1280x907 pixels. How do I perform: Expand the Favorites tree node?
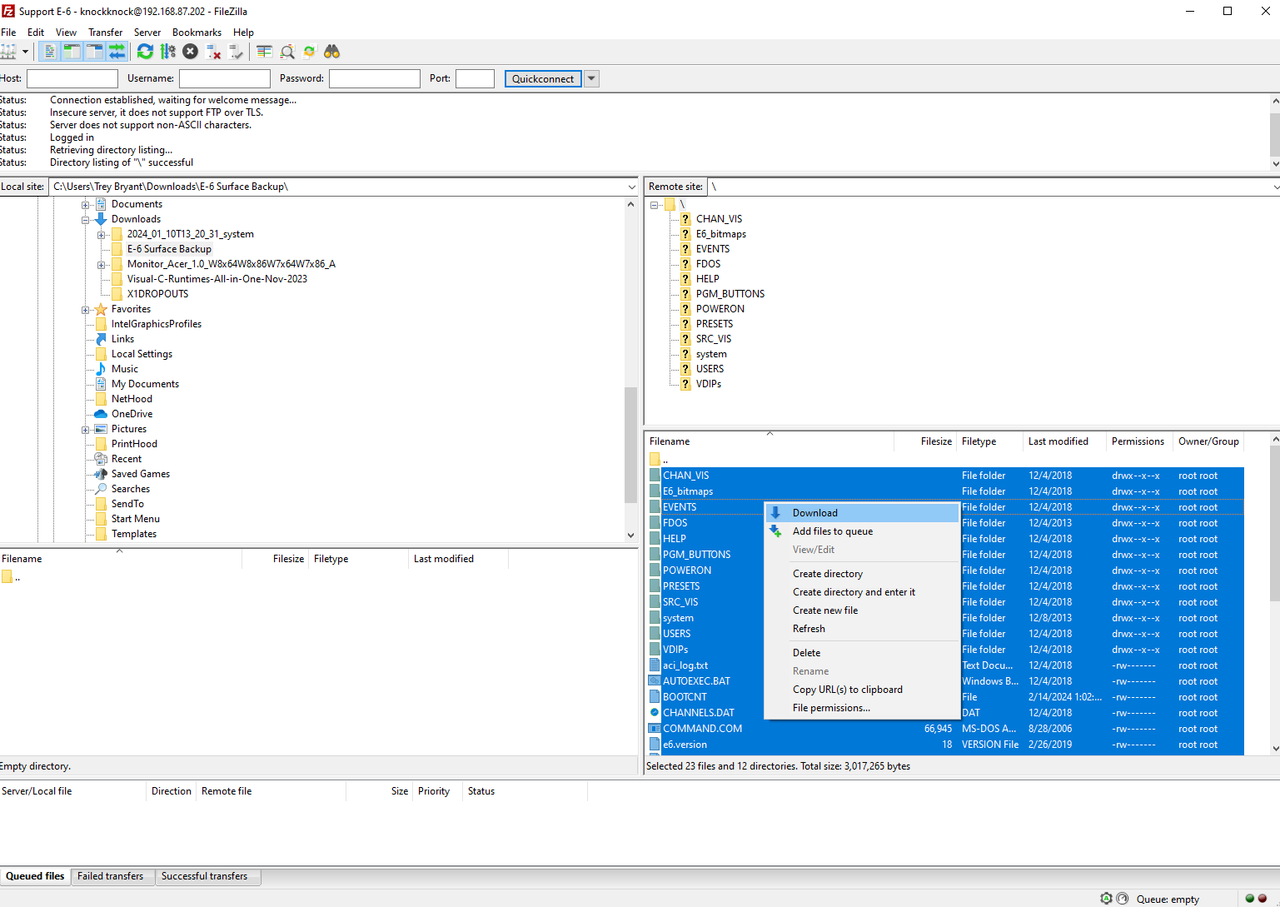pyautogui.click(x=86, y=309)
